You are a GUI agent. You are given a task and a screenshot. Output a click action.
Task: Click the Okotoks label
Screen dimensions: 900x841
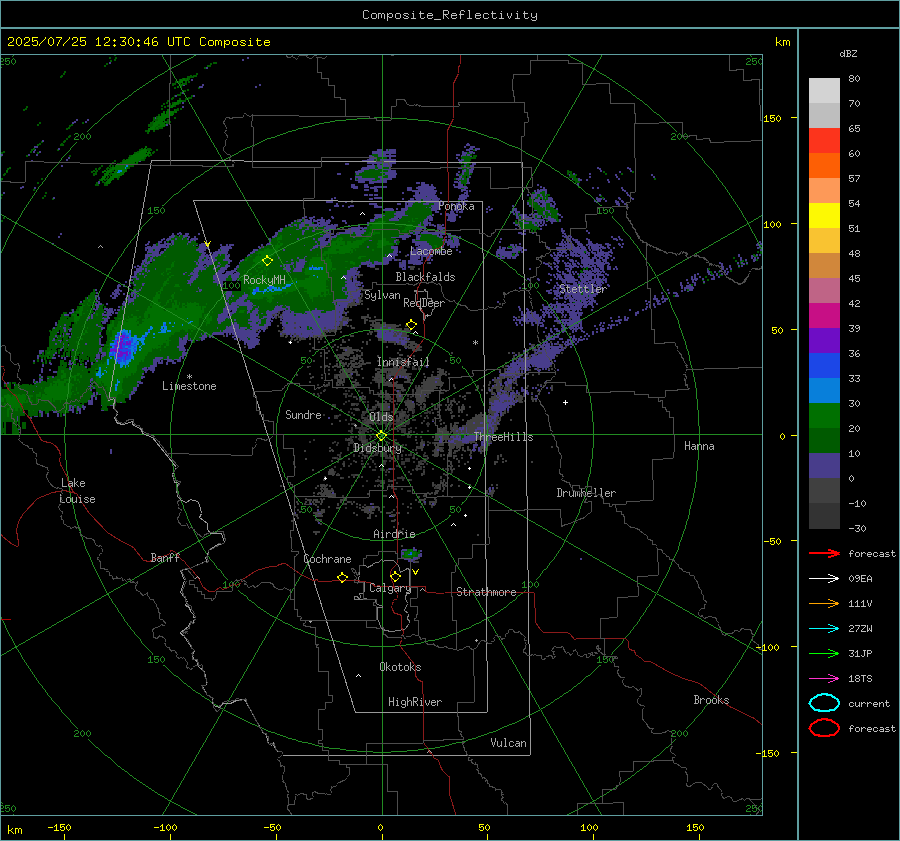[x=400, y=667]
